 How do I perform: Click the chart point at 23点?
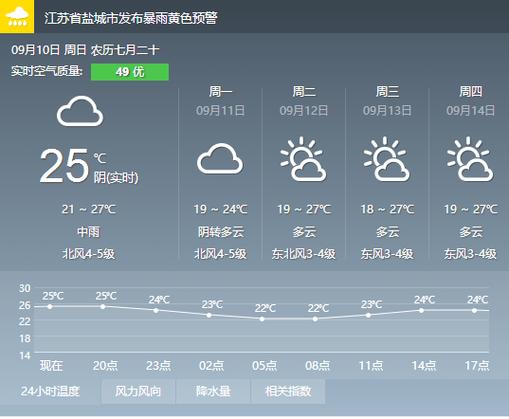[x=156, y=310]
